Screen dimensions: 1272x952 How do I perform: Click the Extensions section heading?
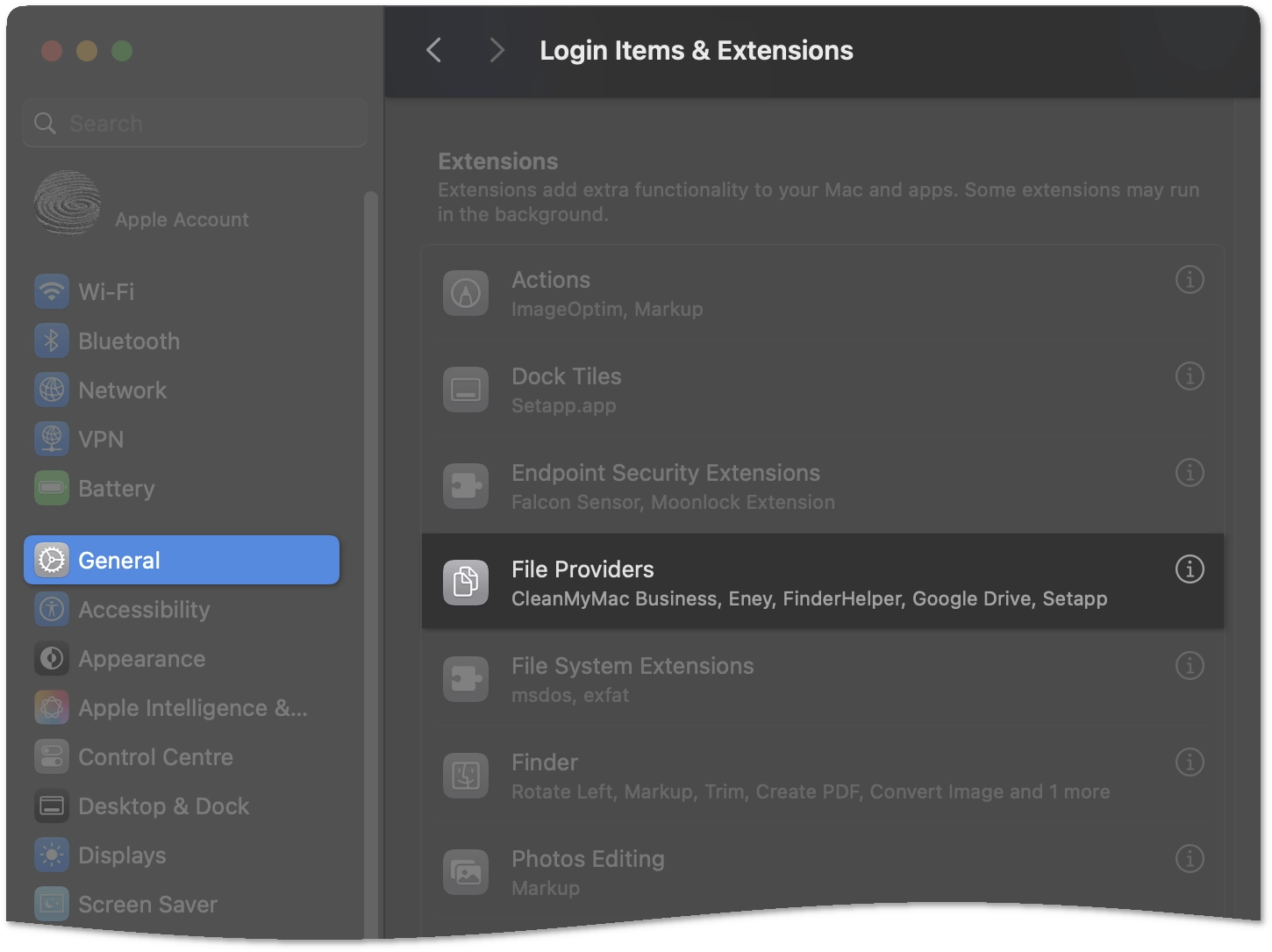coord(497,161)
